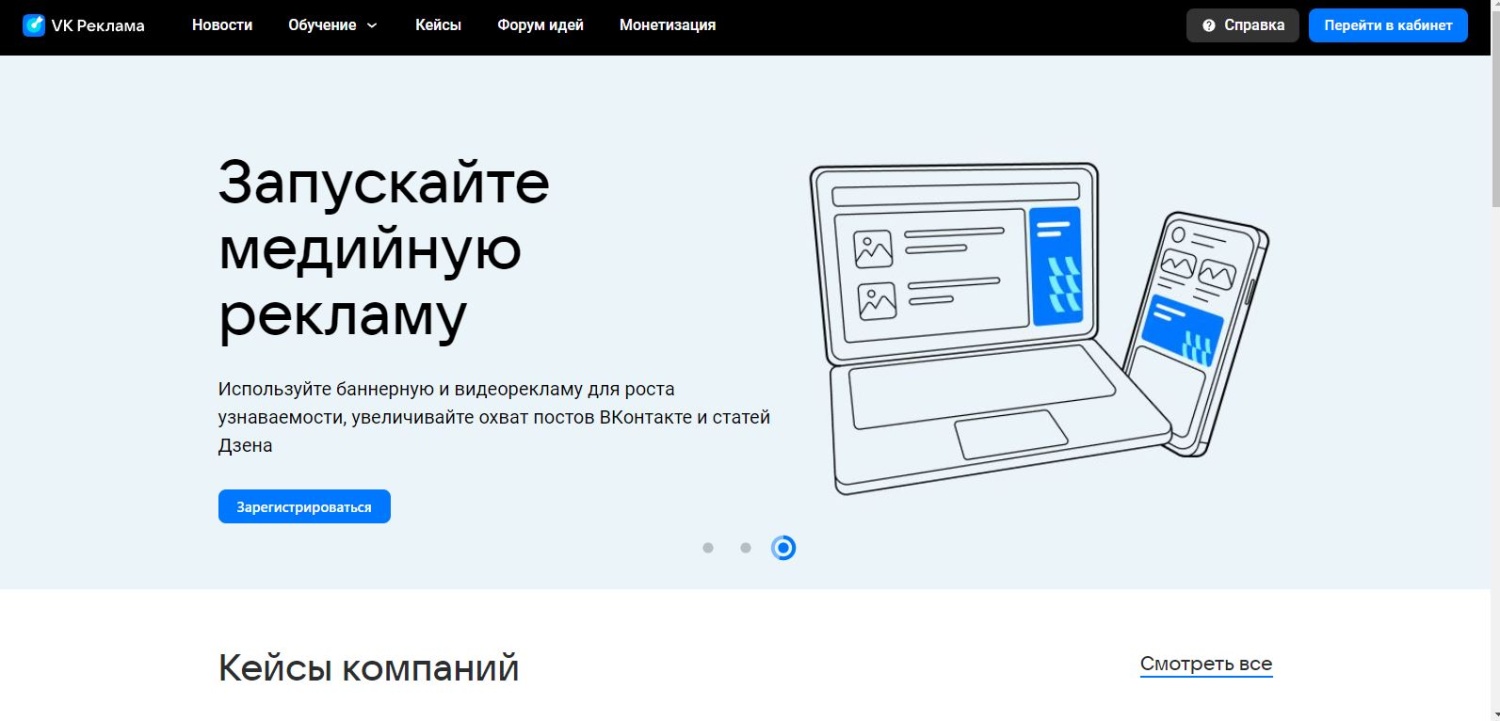Click the laptop and phone illustration

pos(1038,329)
